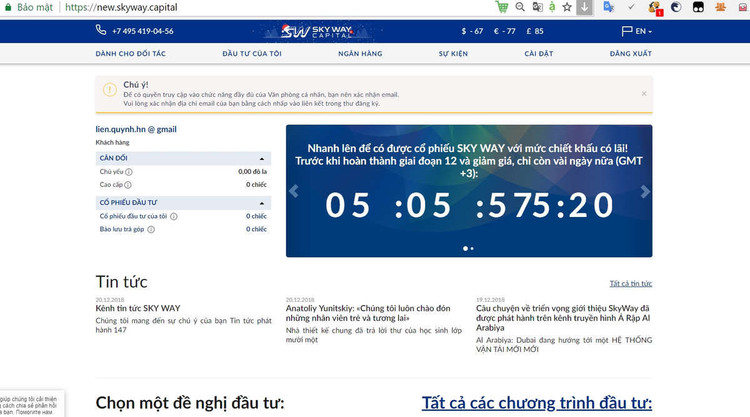Click the info icon beside Bảo lưu trả góp

pos(151,229)
